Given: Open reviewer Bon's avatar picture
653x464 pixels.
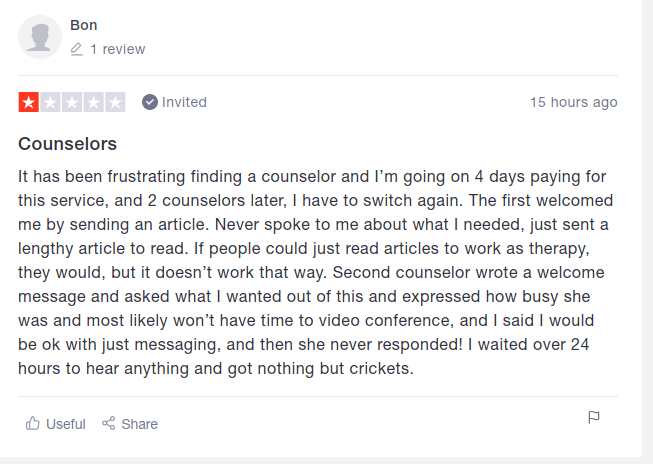Looking at the screenshot, I should tap(40, 37).
